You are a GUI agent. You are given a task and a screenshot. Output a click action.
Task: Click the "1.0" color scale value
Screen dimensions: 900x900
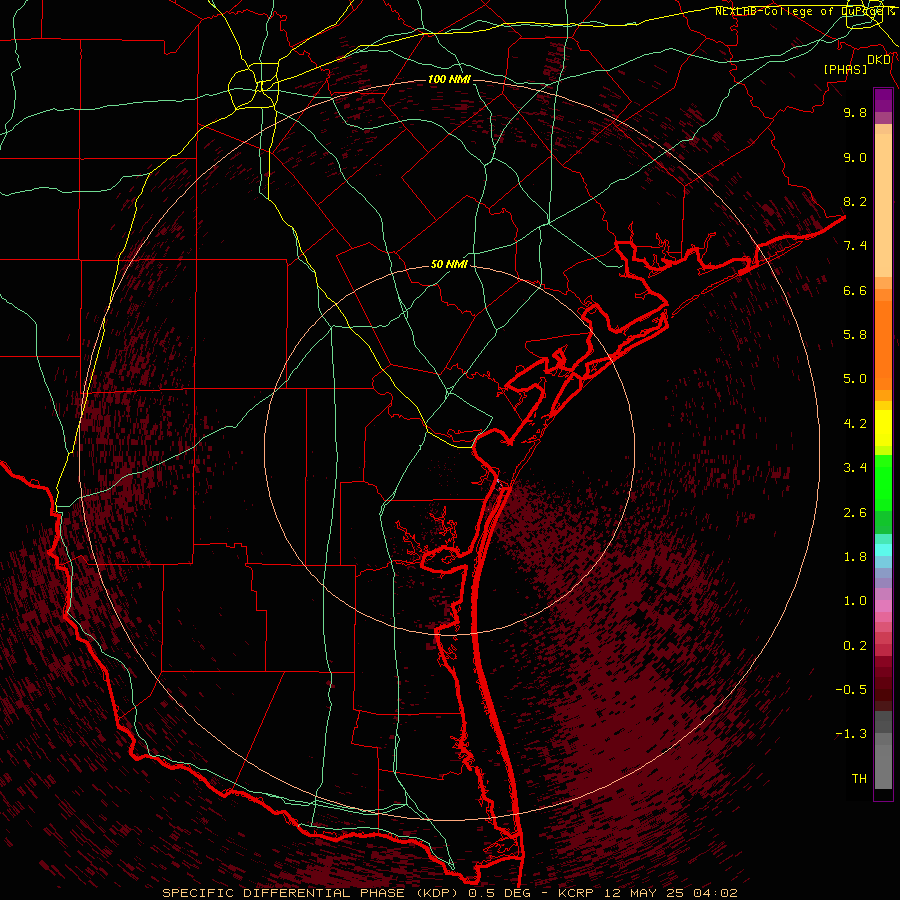(855, 601)
